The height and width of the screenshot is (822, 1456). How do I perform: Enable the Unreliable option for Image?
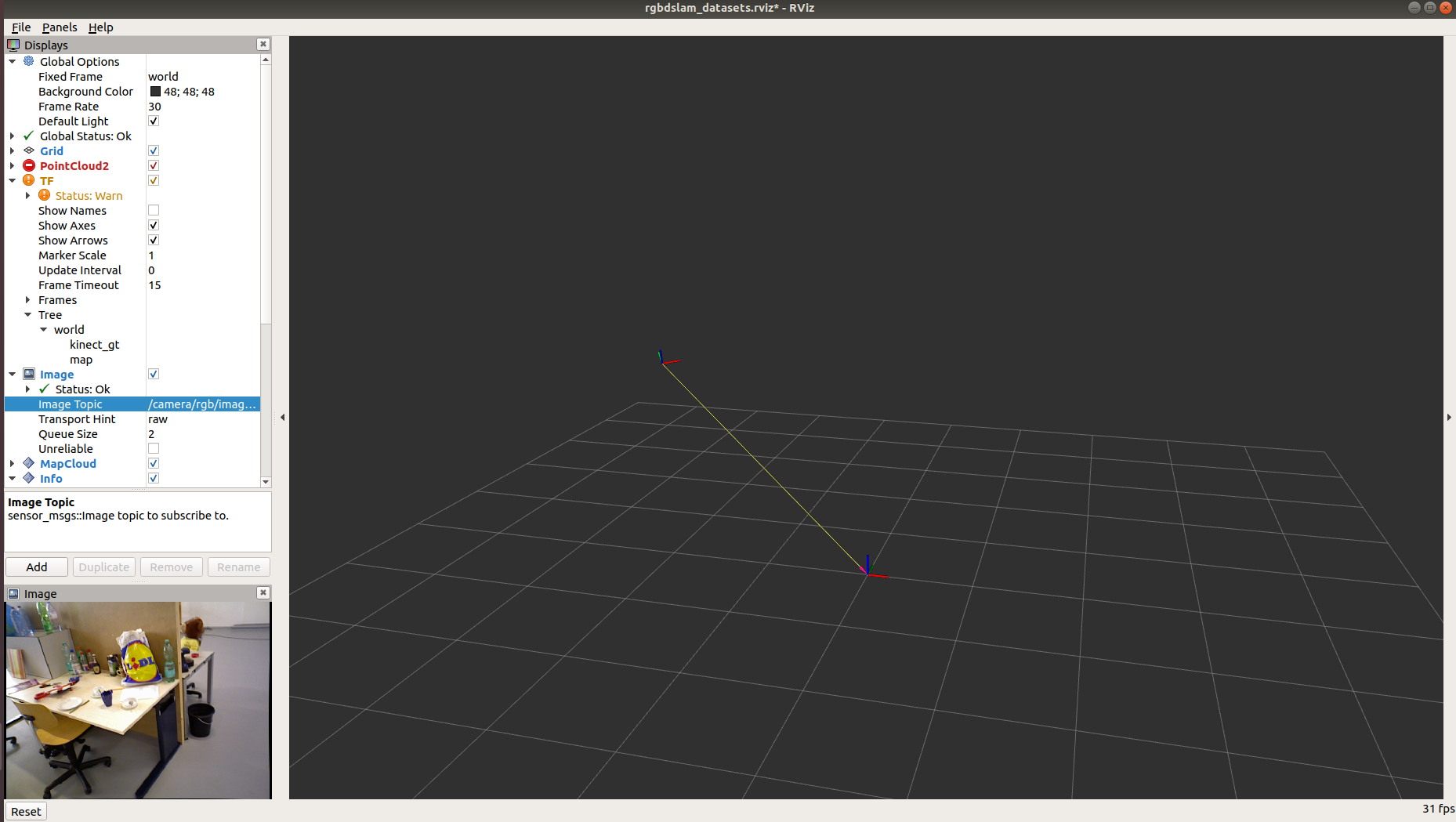point(153,448)
